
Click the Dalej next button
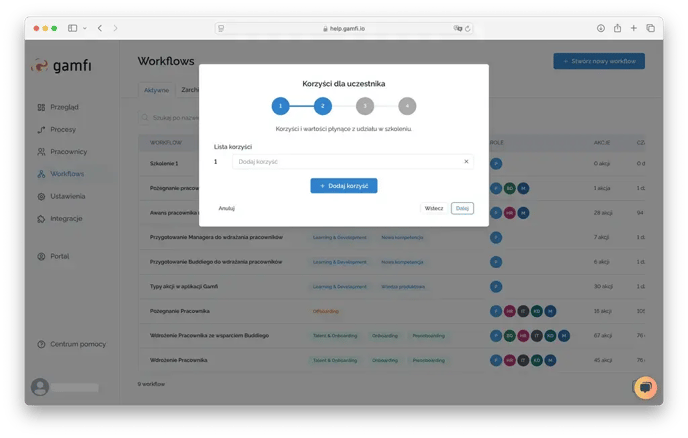462,208
